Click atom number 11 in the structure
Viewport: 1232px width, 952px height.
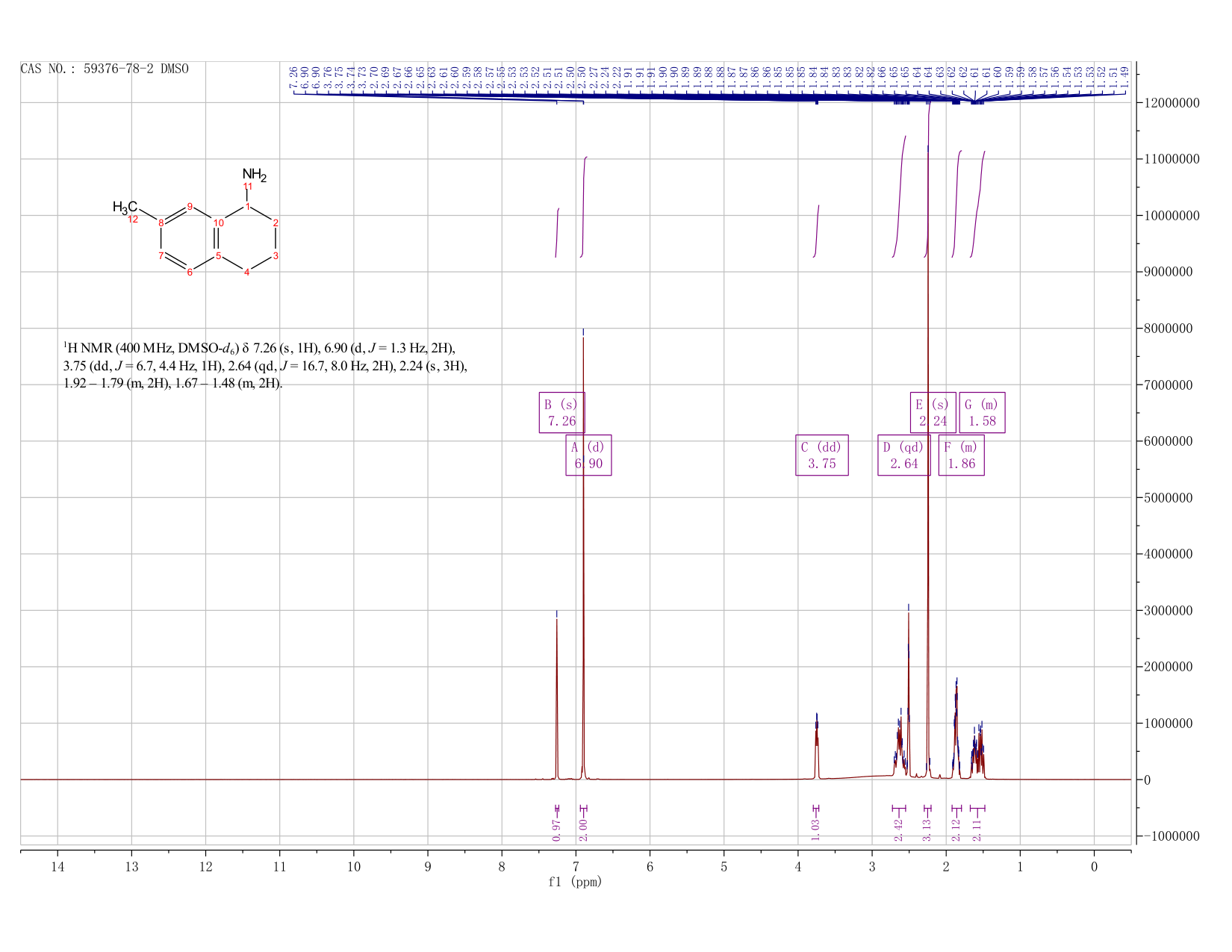(x=249, y=185)
